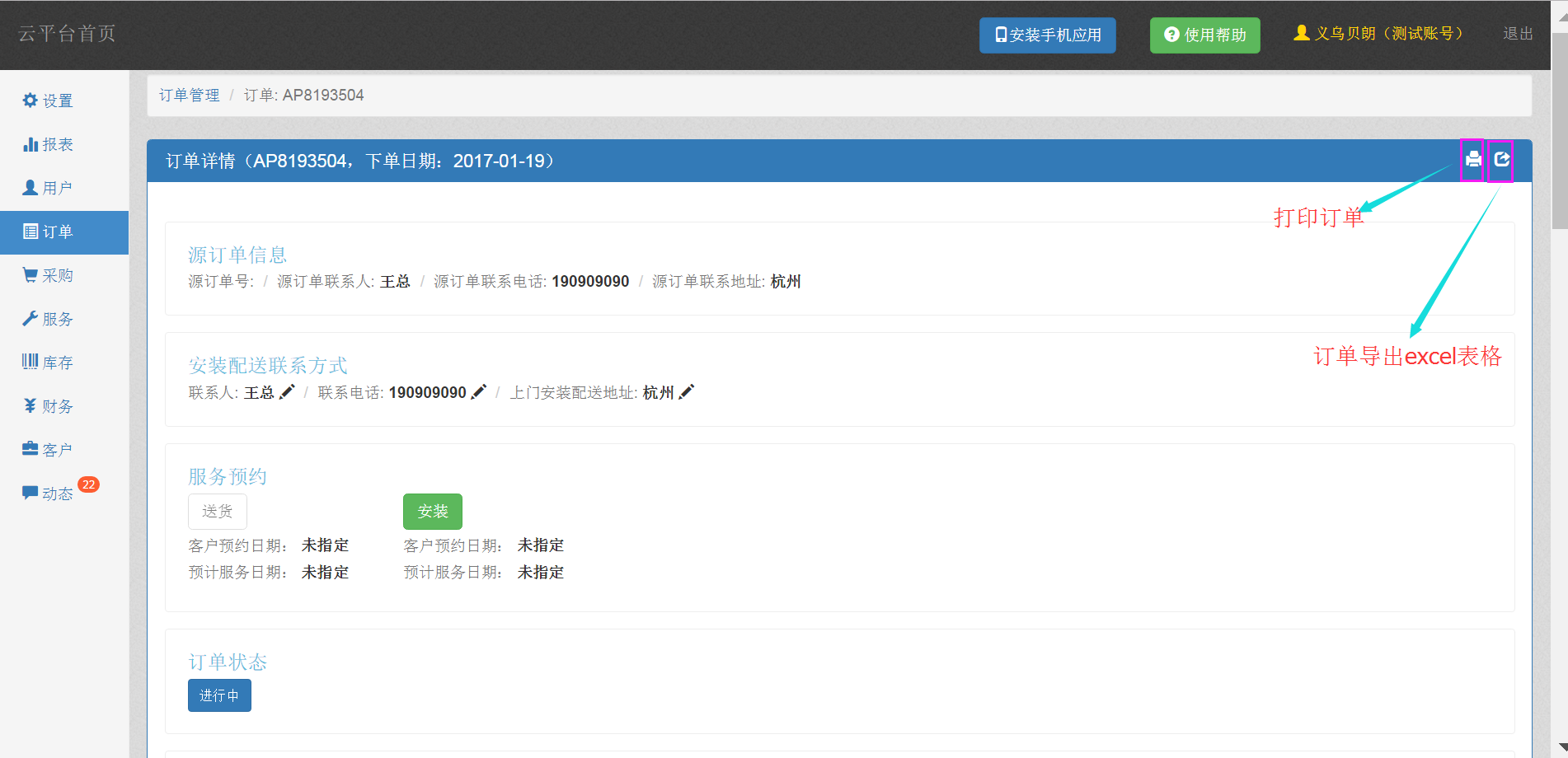Click the 源订单联系电话 value 190909090

tap(590, 282)
